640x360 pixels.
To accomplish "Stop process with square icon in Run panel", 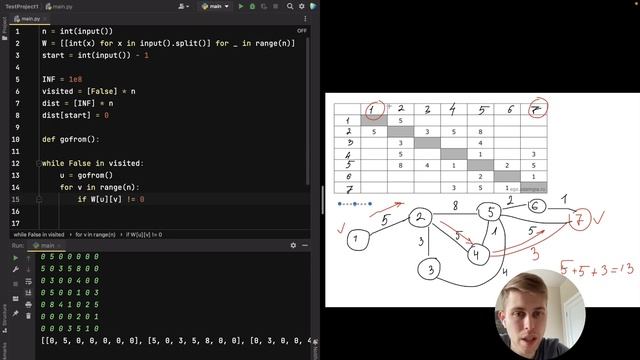I will click(x=16, y=284).
